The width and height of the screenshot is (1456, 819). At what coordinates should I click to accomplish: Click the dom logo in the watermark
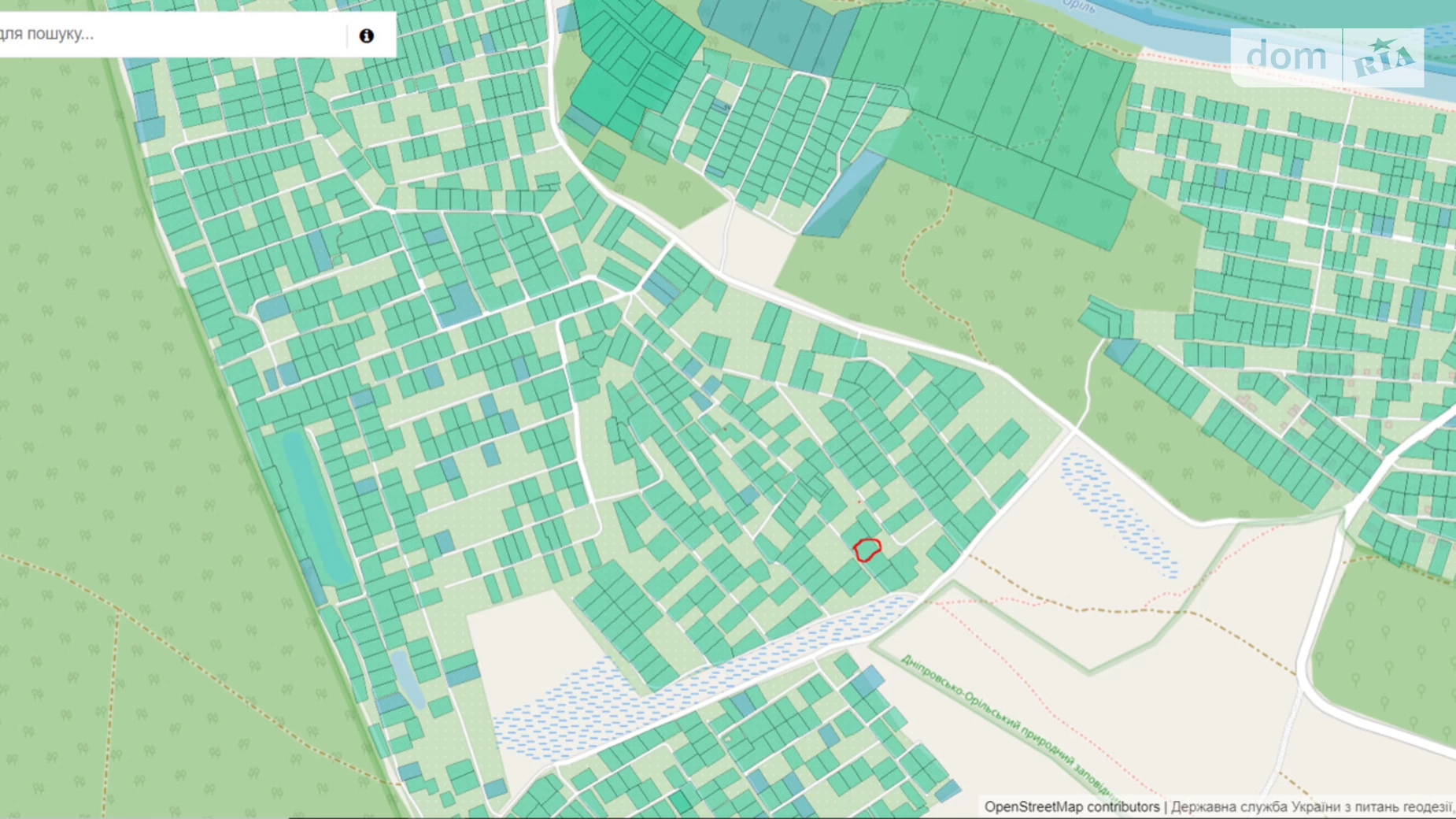(x=1286, y=57)
